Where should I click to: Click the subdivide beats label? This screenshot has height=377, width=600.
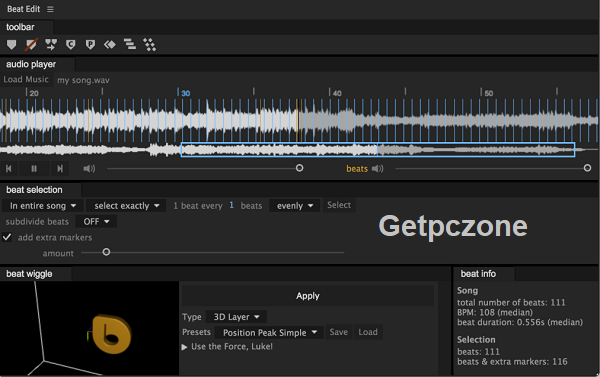[x=37, y=222]
